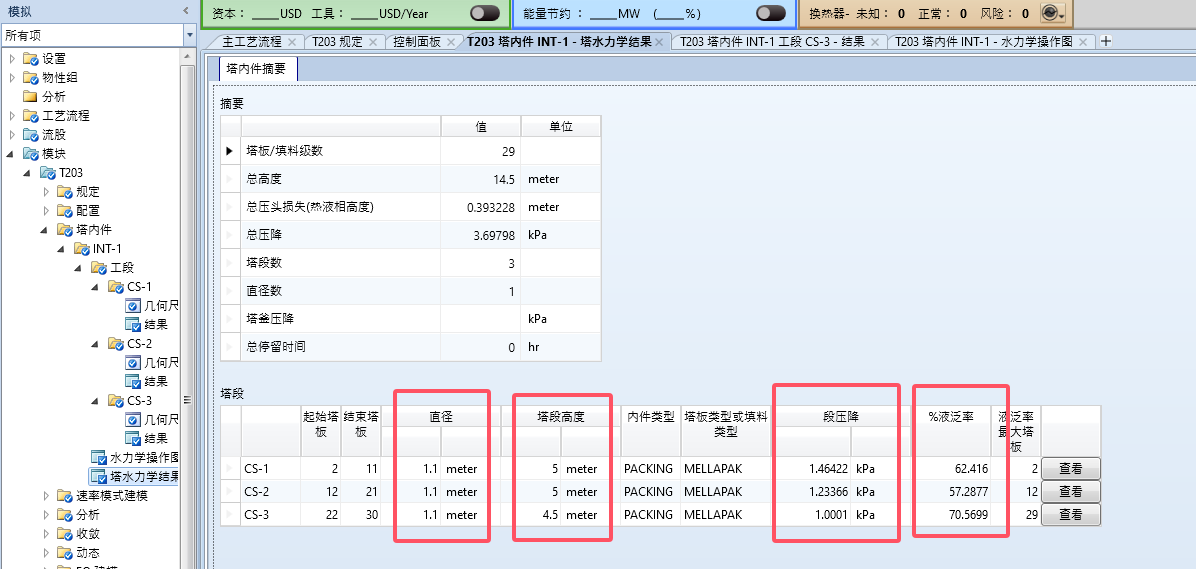
Task: Expand the 设置 tree node arrow
Action: [x=11, y=59]
